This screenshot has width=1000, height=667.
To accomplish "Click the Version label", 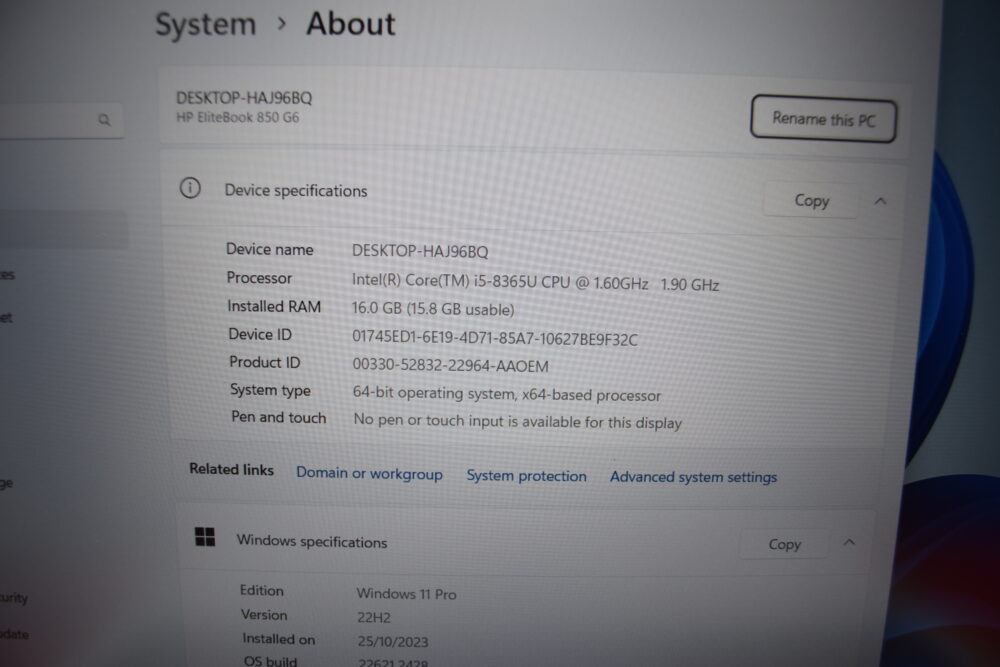I will [264, 615].
